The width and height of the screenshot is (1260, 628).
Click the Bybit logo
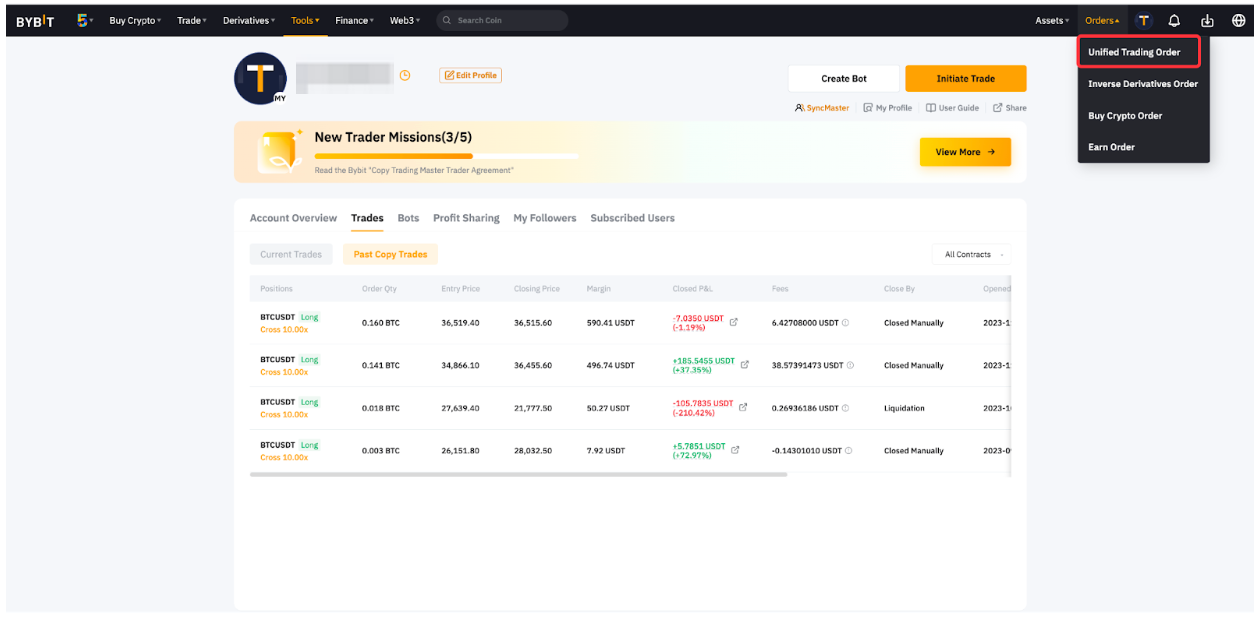35,21
